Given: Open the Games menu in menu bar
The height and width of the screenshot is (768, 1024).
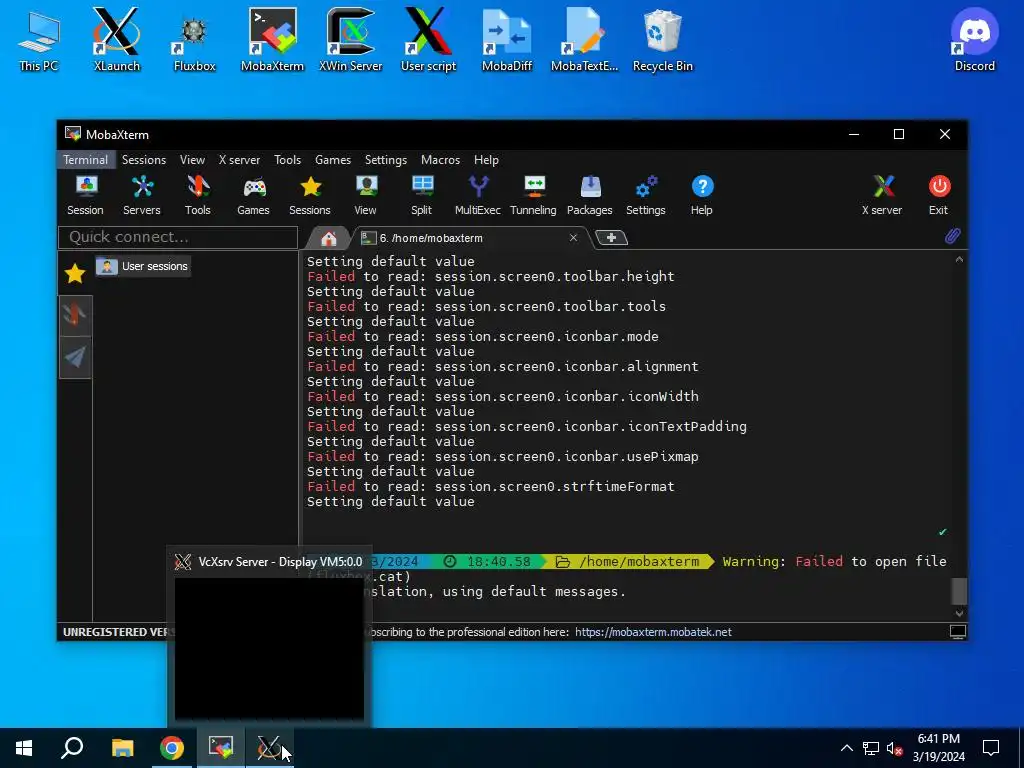Looking at the screenshot, I should click(x=332, y=159).
